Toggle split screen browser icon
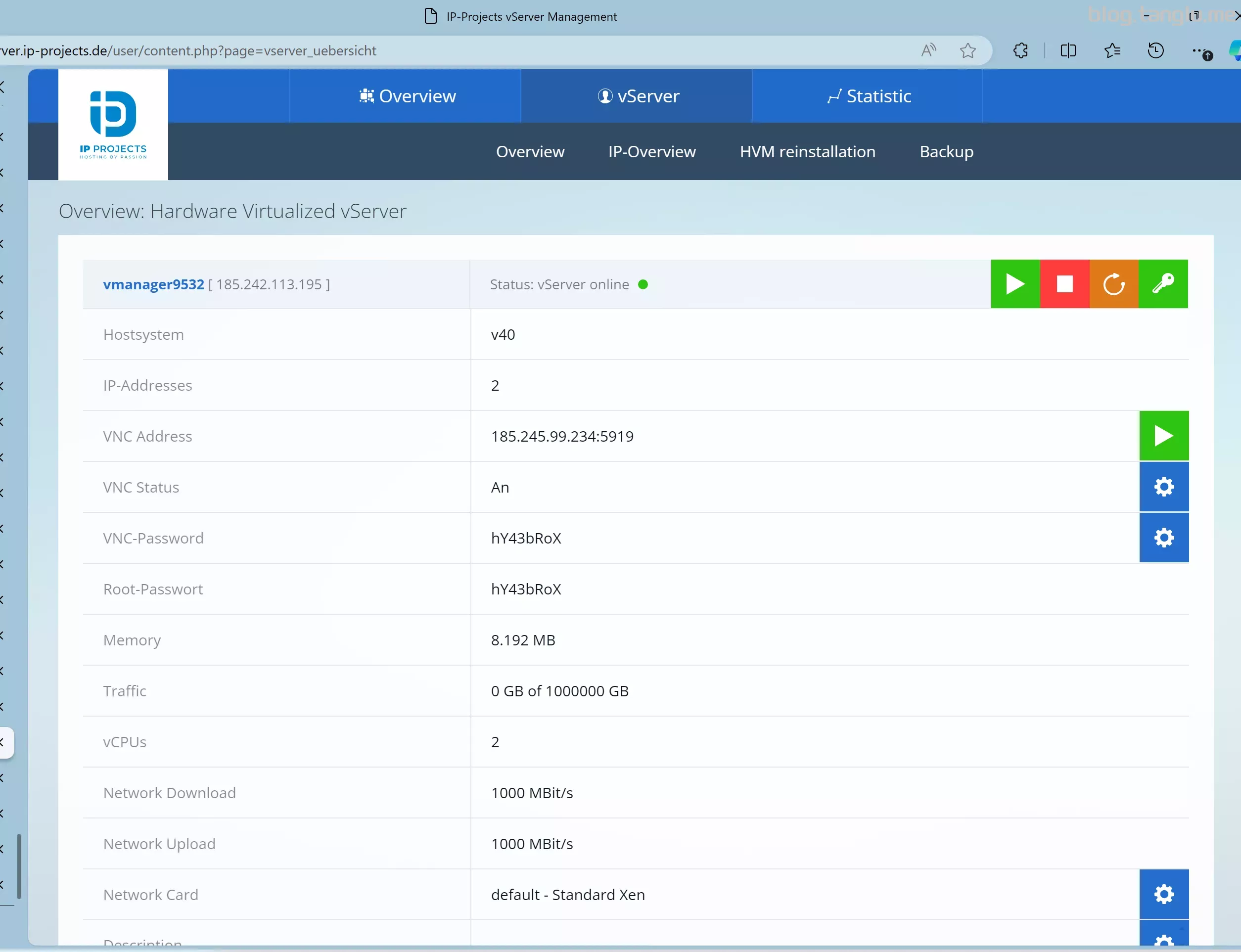Screen dimensions: 1241x952 [x=1067, y=51]
